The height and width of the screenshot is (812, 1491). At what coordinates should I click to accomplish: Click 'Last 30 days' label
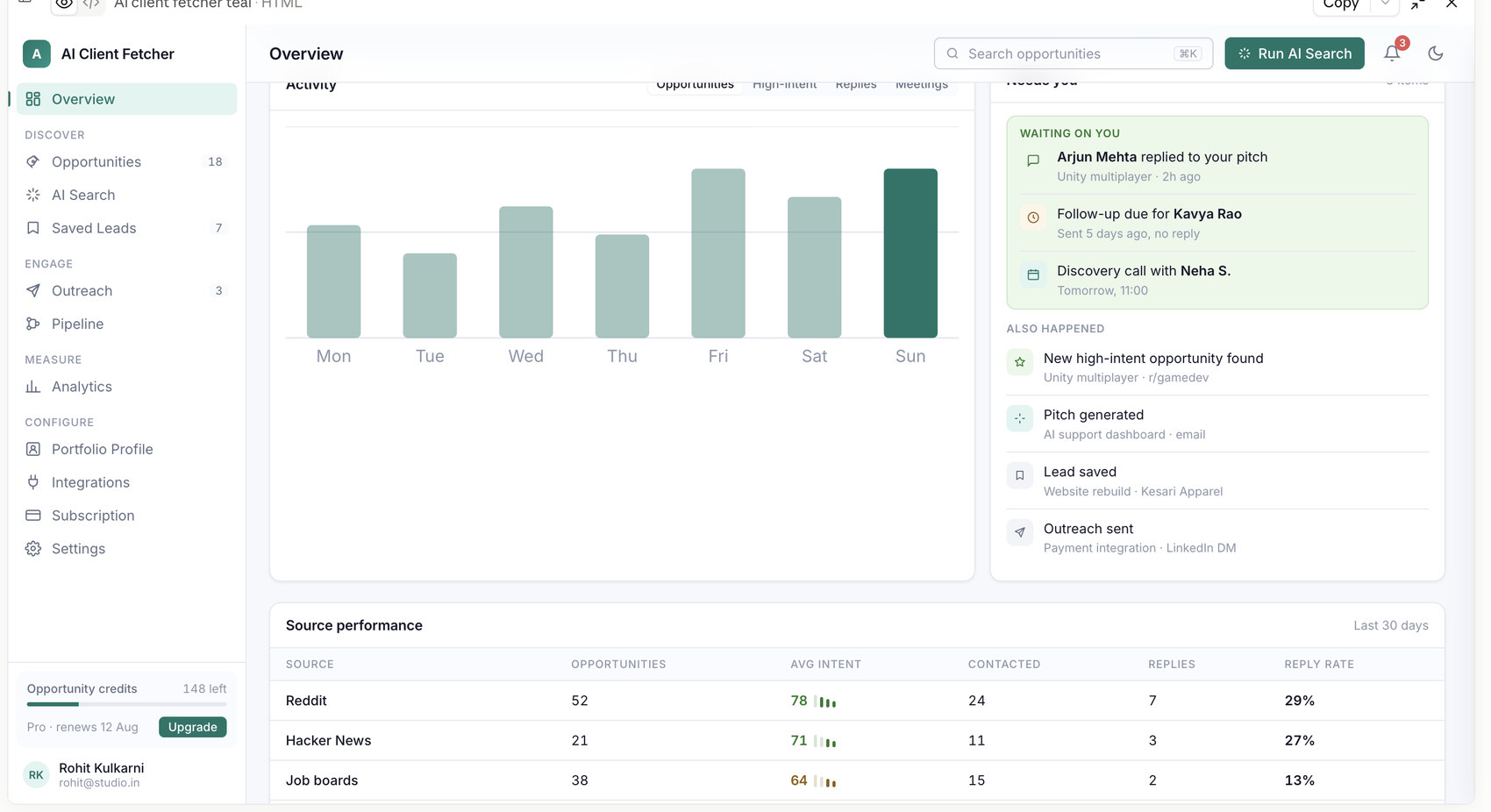(1391, 625)
